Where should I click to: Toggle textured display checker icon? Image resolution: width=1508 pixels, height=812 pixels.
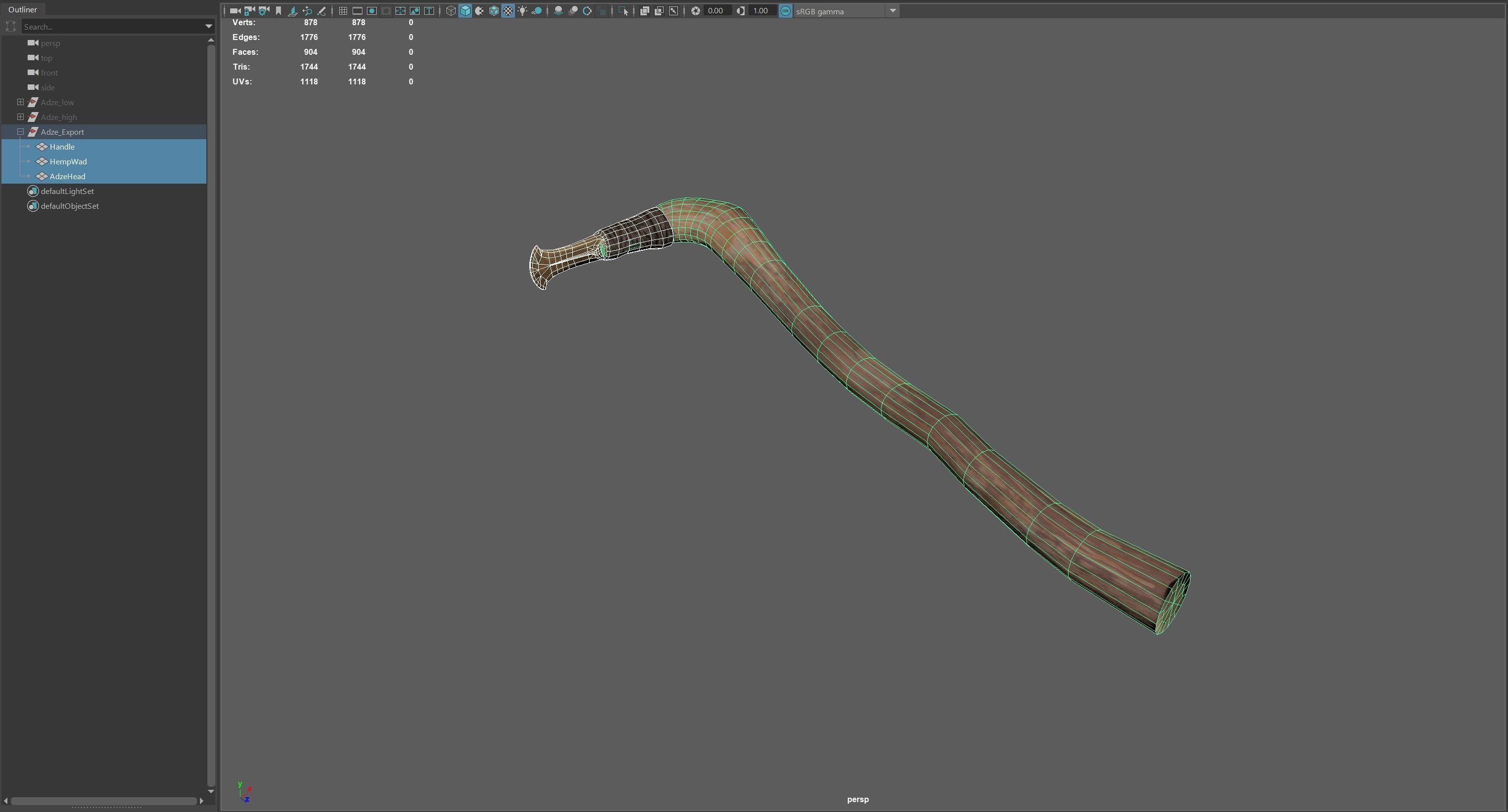[508, 10]
